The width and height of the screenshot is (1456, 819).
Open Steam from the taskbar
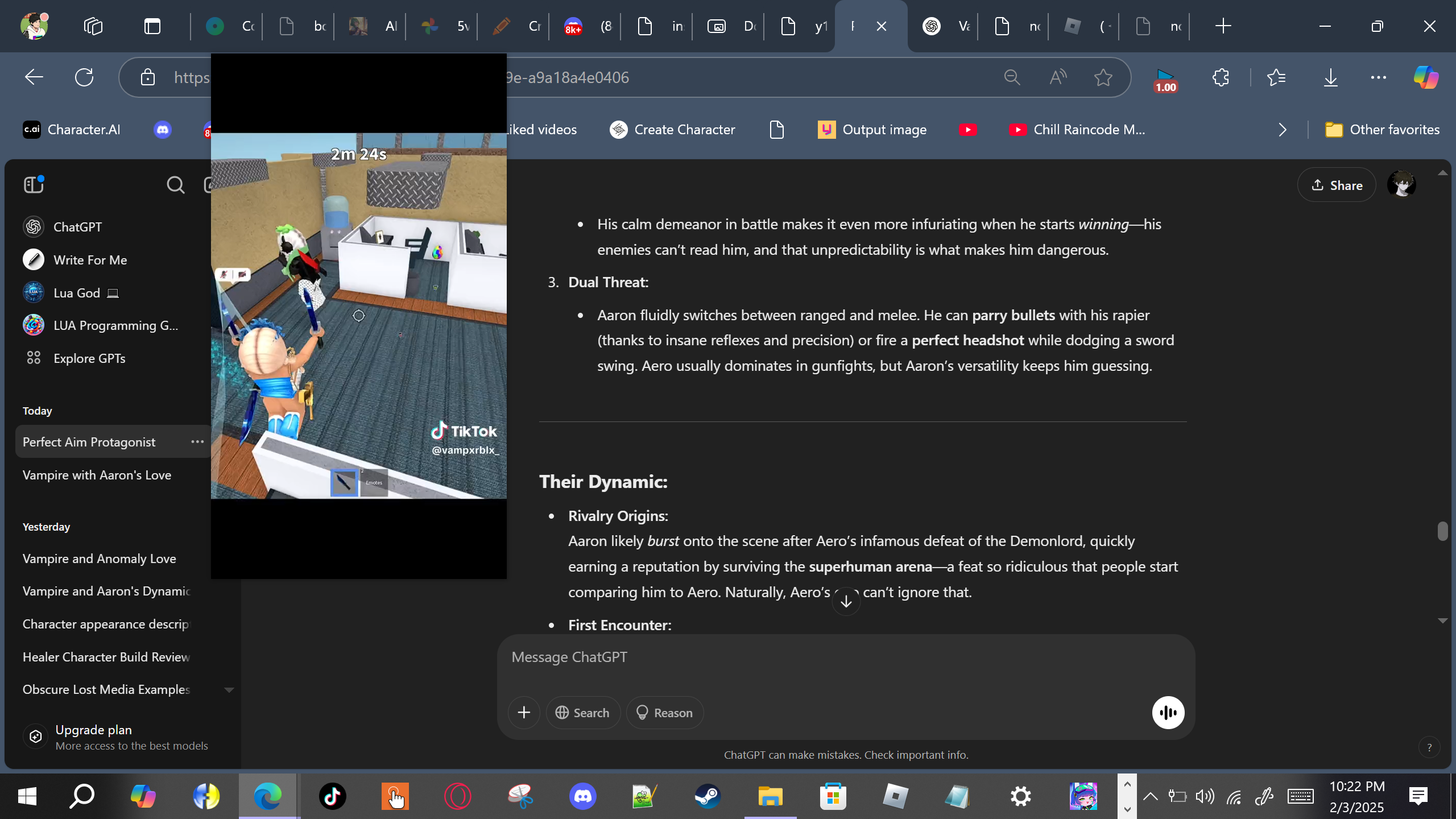tap(708, 796)
